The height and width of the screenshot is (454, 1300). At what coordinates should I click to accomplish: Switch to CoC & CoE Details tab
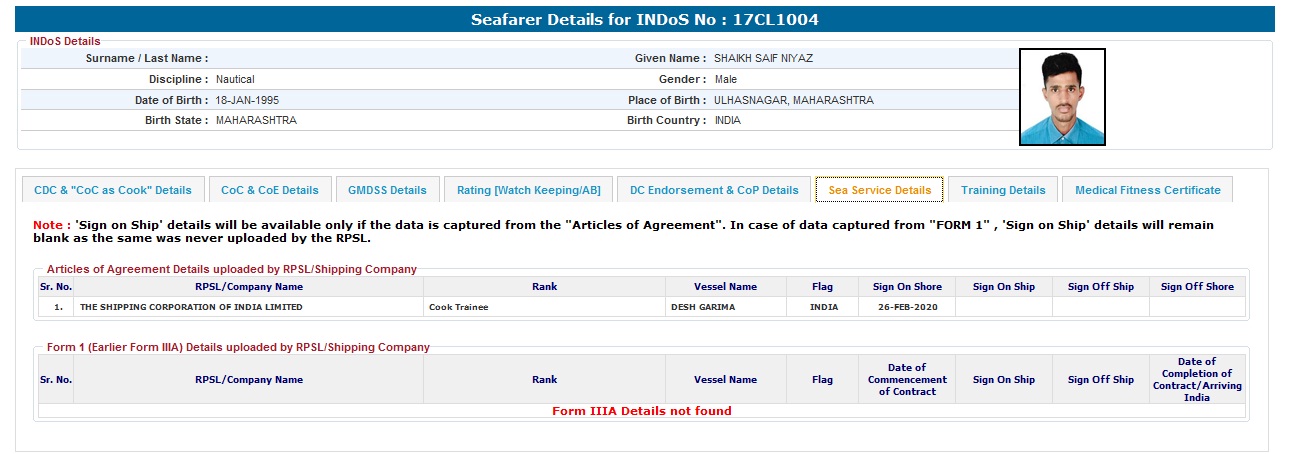pyautogui.click(x=270, y=190)
